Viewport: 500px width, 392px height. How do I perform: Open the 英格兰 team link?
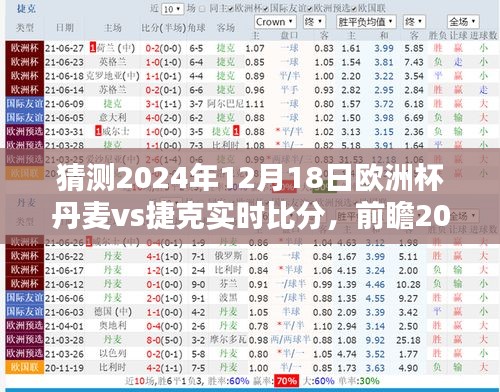coord(113,62)
